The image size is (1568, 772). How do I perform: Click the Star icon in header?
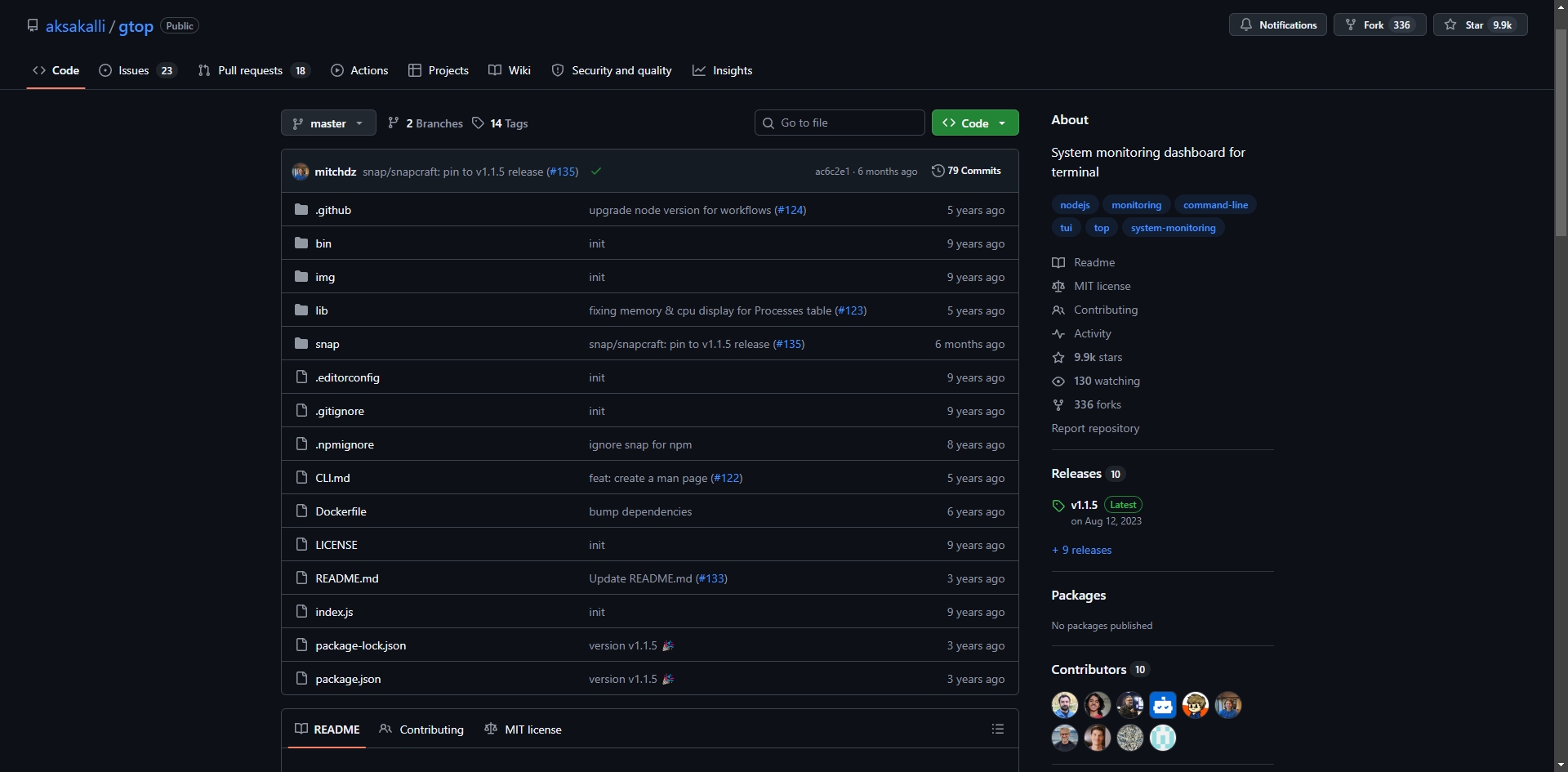point(1450,25)
